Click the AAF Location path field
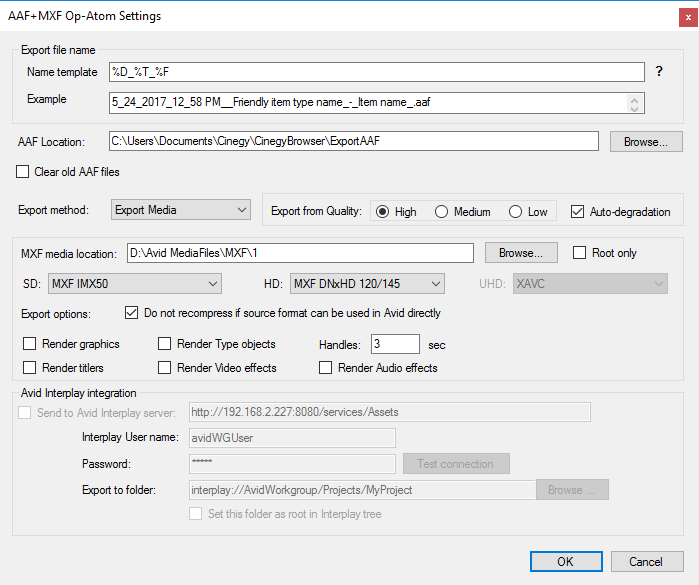Image resolution: width=699 pixels, height=585 pixels. point(354,141)
